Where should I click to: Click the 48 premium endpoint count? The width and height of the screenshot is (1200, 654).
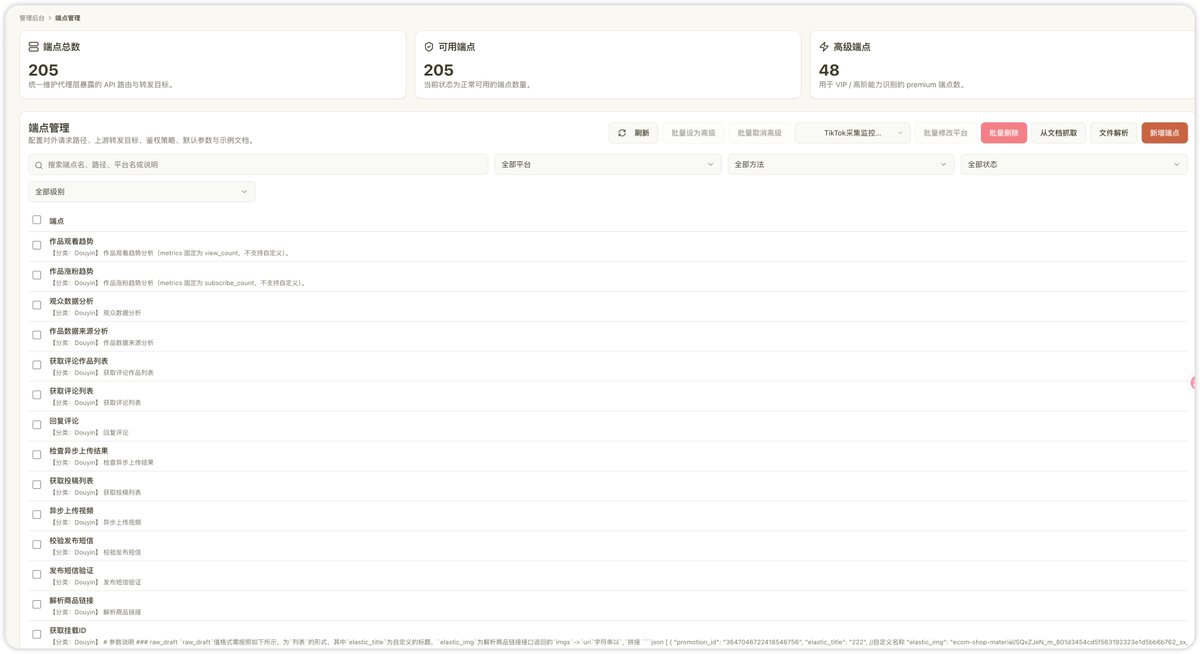tap(829, 70)
